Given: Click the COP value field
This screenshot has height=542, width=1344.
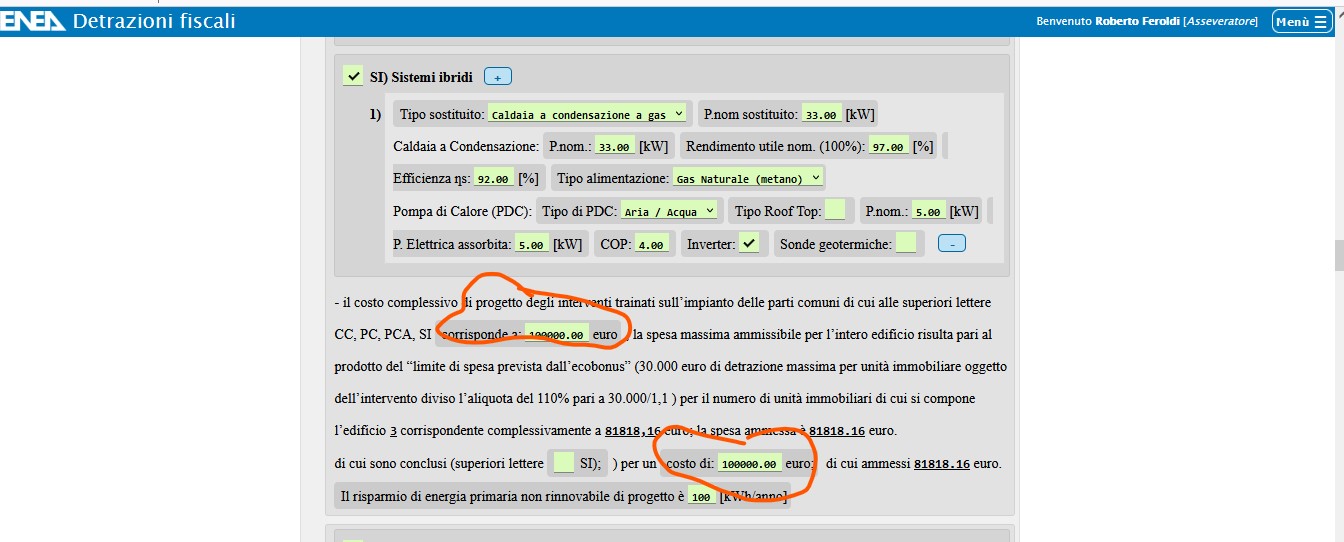Looking at the screenshot, I should (651, 243).
